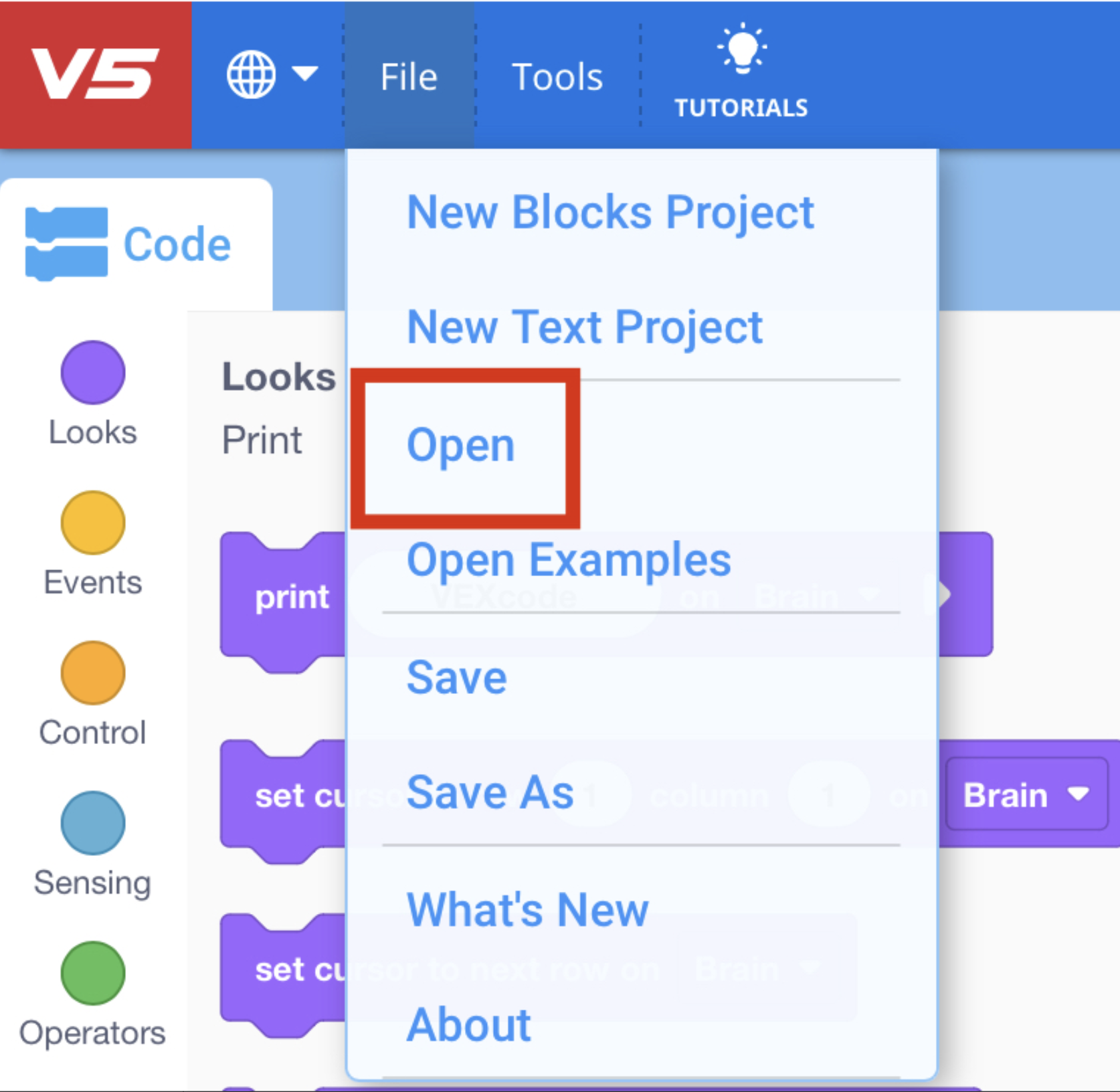Select Open from the File menu
The height and width of the screenshot is (1092, 1120).
click(462, 443)
